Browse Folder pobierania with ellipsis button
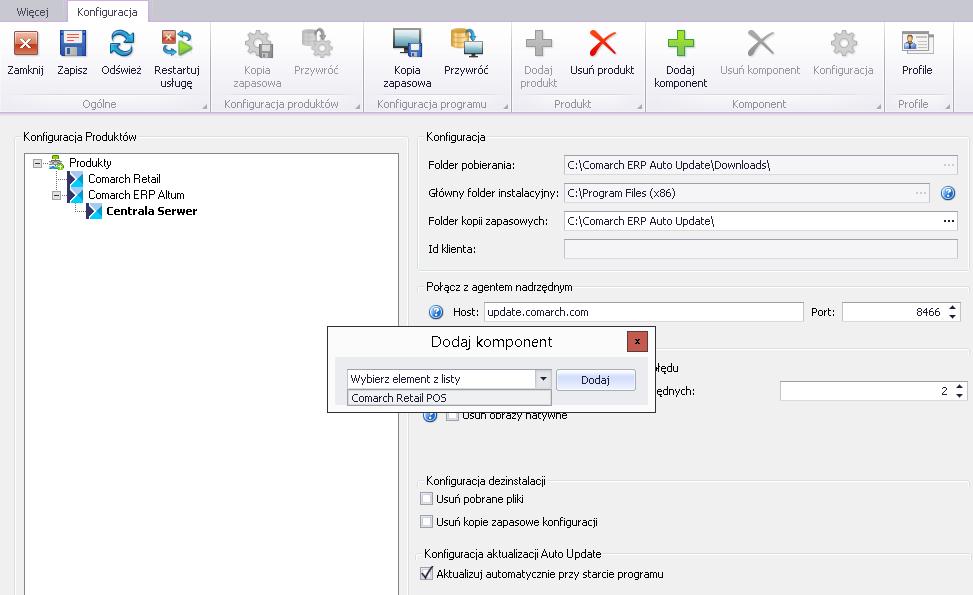The height and width of the screenshot is (595, 973). click(x=949, y=165)
